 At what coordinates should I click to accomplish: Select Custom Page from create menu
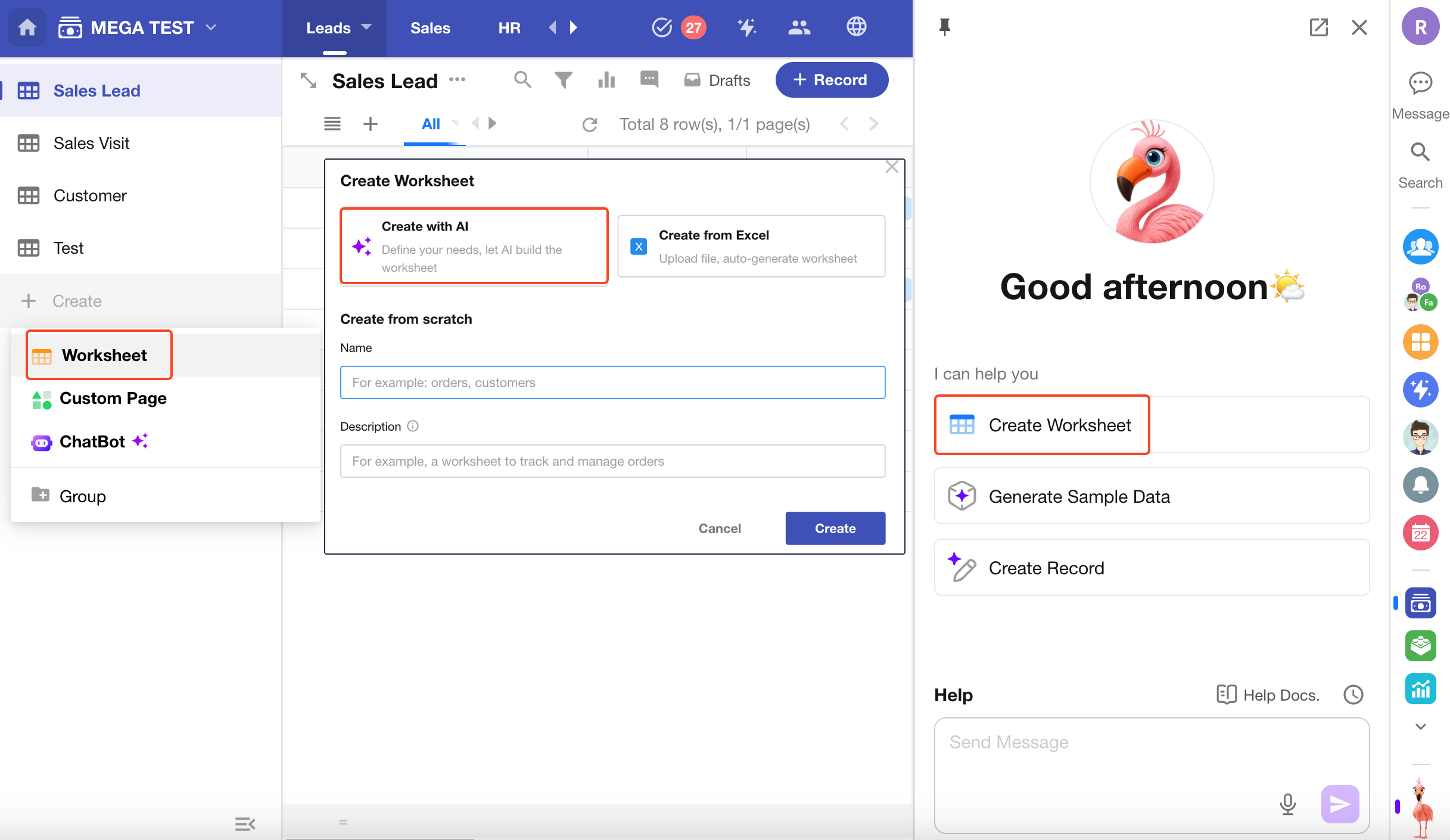113,399
